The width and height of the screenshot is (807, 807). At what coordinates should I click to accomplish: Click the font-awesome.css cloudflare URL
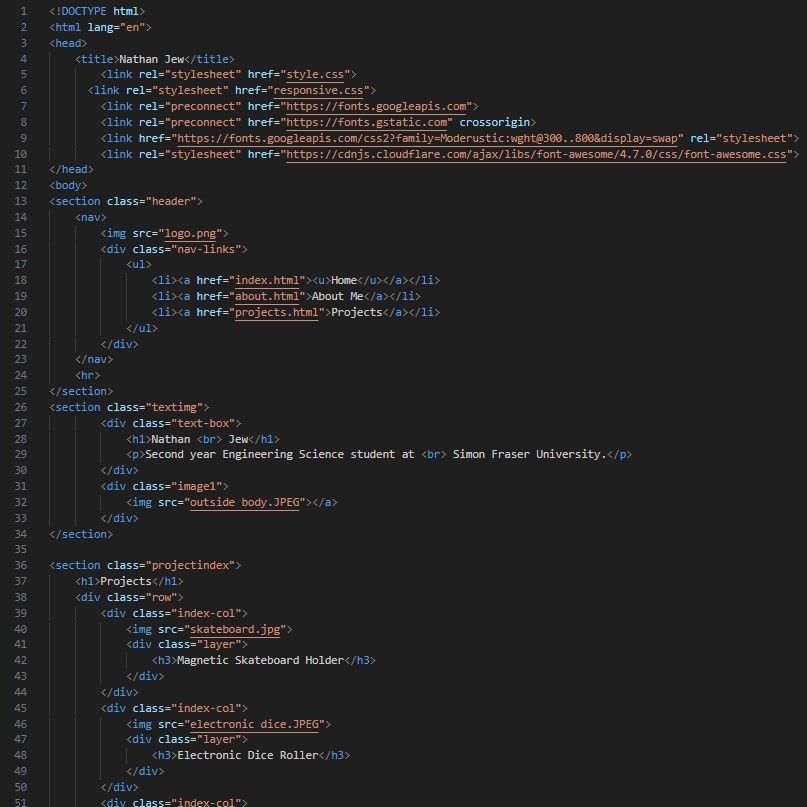click(536, 154)
